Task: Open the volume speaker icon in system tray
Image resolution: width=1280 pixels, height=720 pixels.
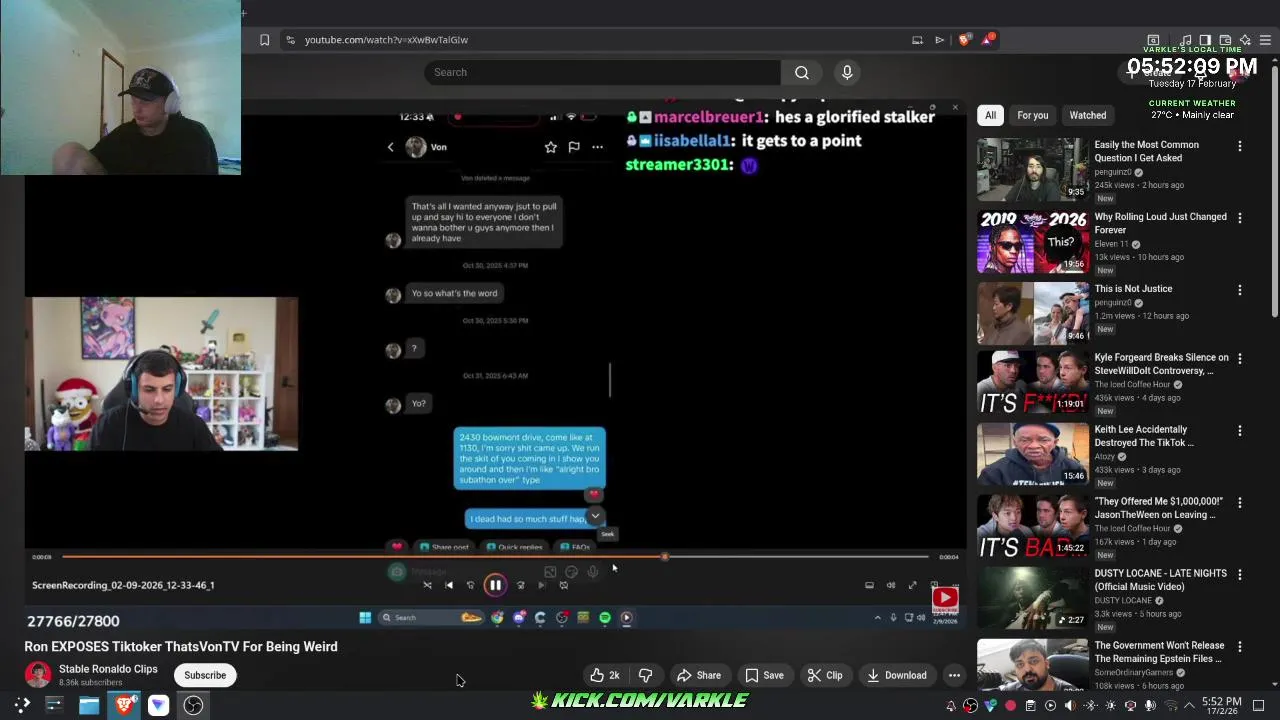Action: (x=1070, y=706)
